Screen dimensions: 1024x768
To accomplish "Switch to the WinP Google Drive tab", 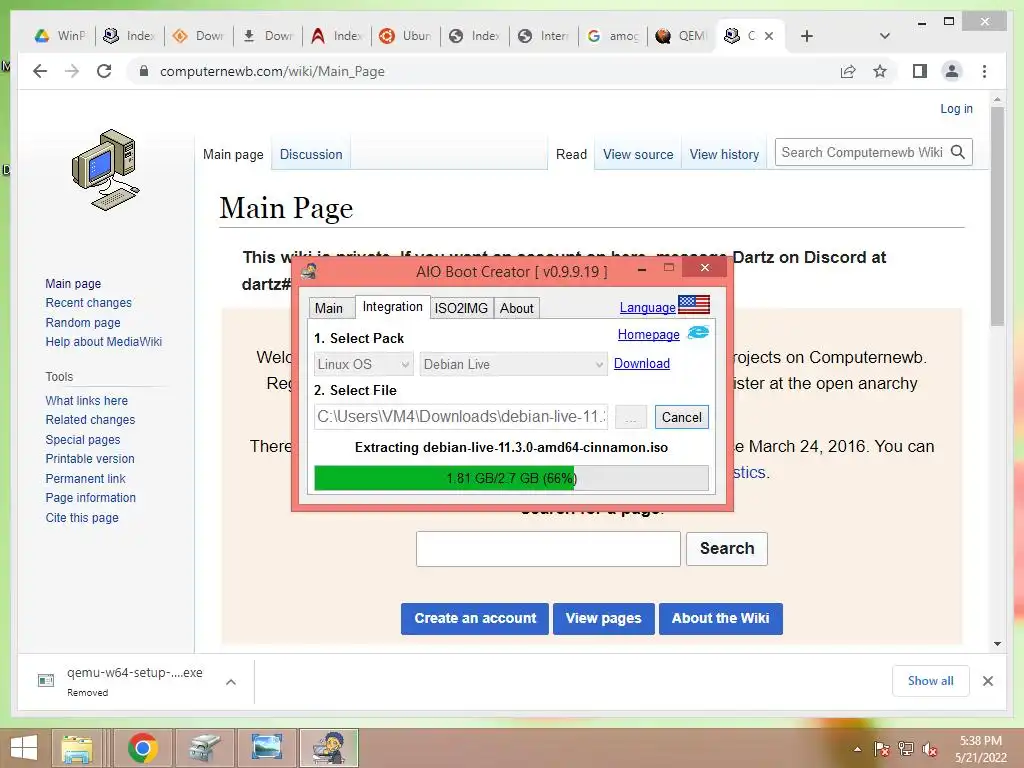I will (59, 36).
